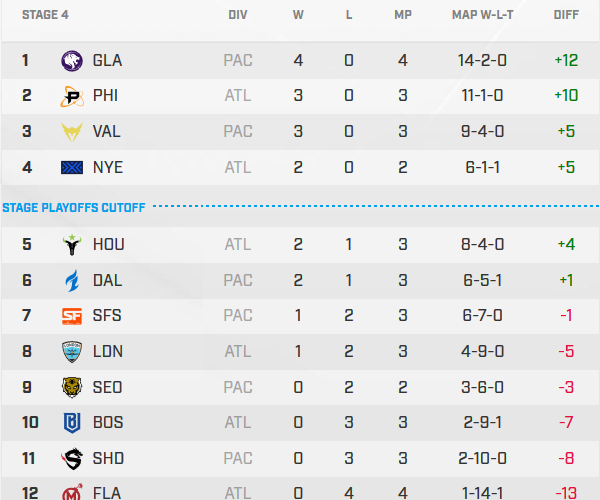Sort standings by the W column header

[298, 15]
